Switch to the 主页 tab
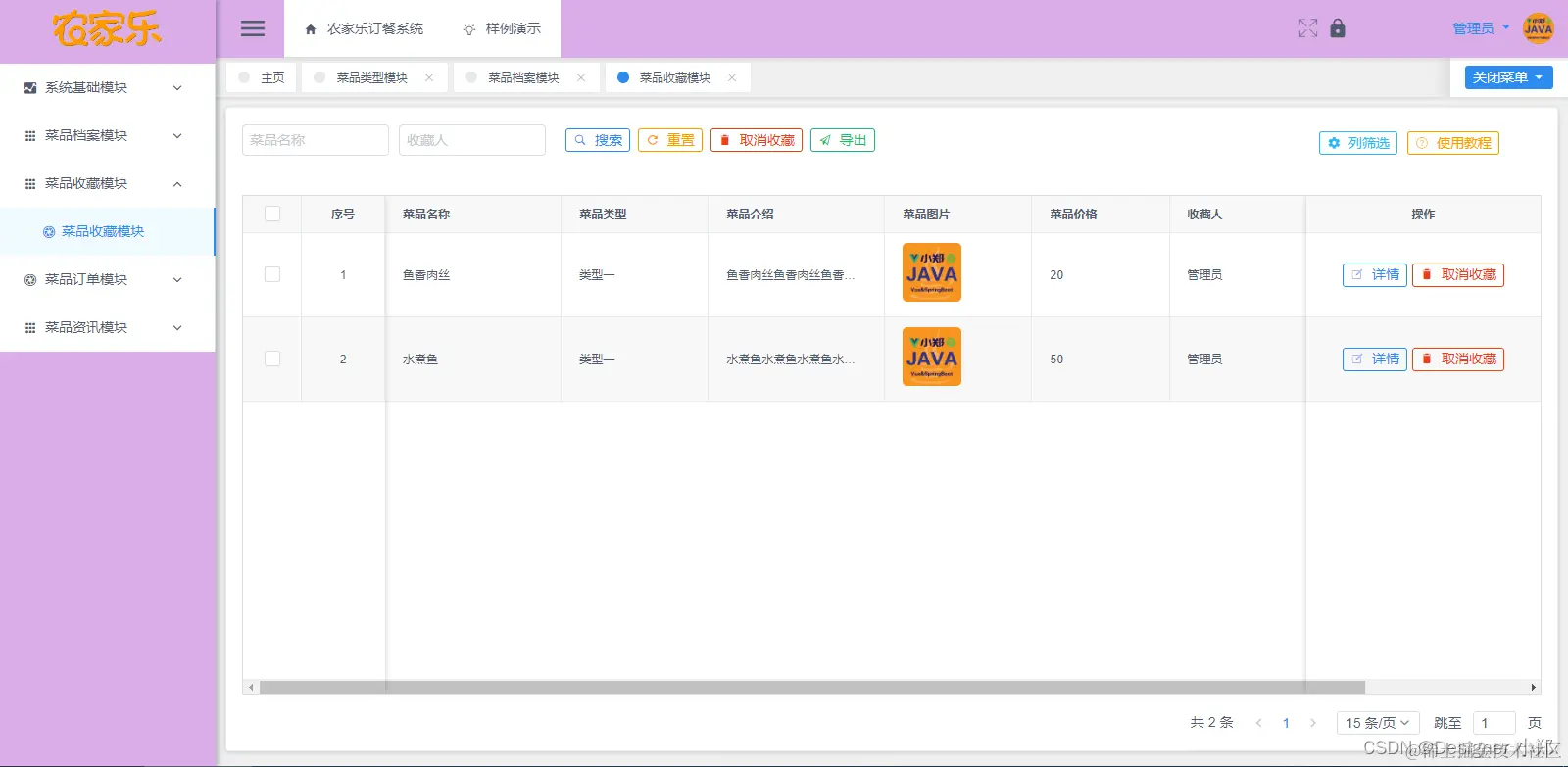 click(262, 77)
